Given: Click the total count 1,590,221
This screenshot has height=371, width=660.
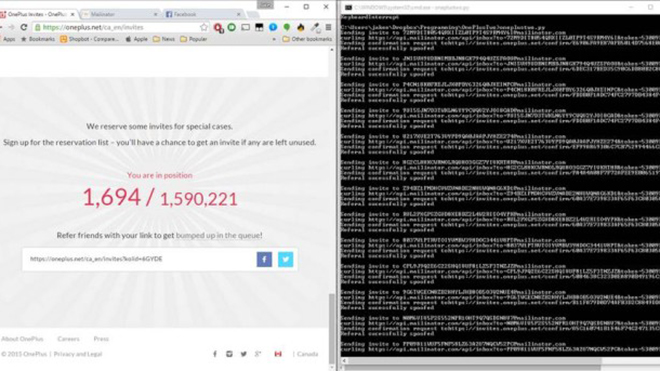Looking at the screenshot, I should click(199, 199).
